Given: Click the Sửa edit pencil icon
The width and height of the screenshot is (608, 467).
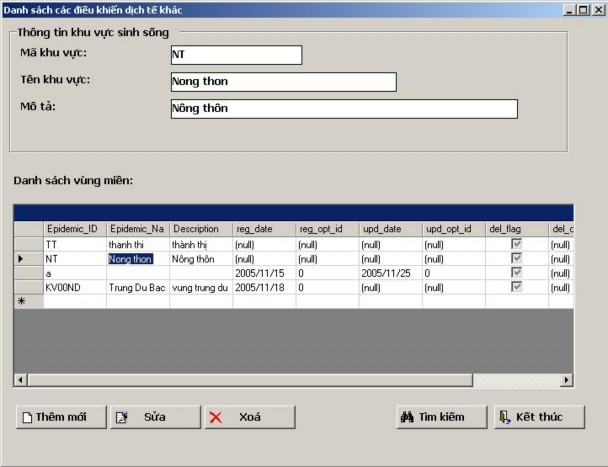Looking at the screenshot, I should coord(121,417).
